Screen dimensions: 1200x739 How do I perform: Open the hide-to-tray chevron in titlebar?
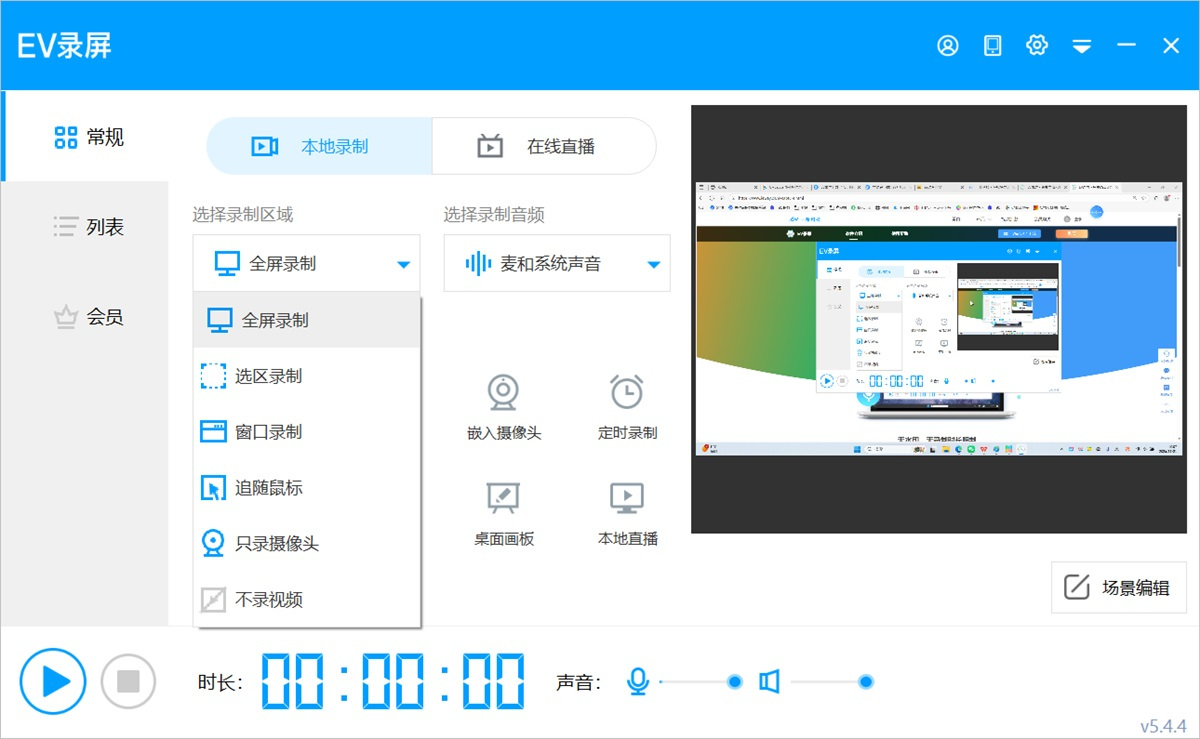coord(1082,45)
